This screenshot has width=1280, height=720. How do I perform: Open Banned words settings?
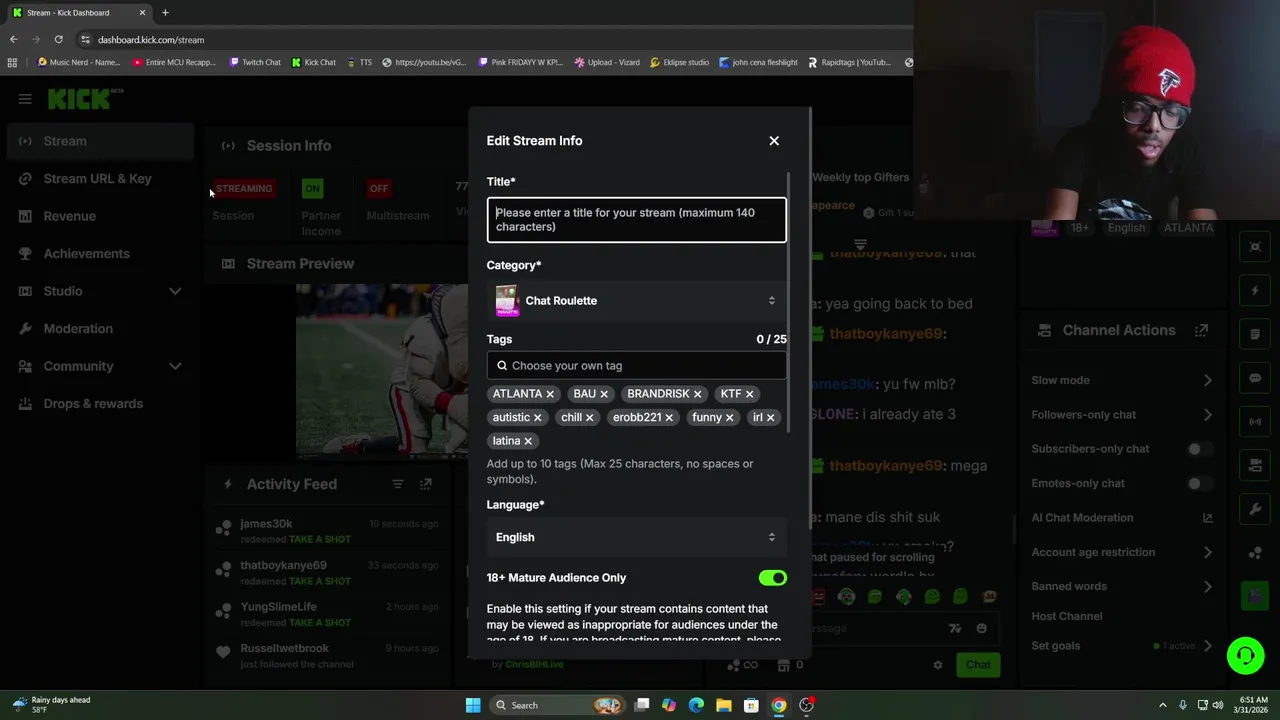coord(1121,586)
